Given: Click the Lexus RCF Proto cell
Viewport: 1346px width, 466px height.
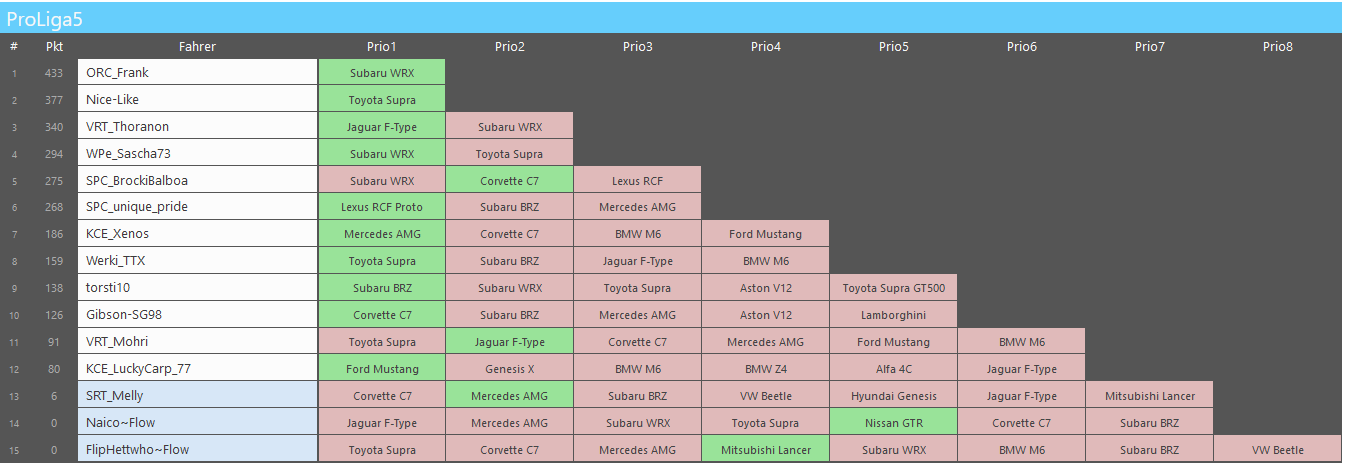Looking at the screenshot, I should pos(381,207).
